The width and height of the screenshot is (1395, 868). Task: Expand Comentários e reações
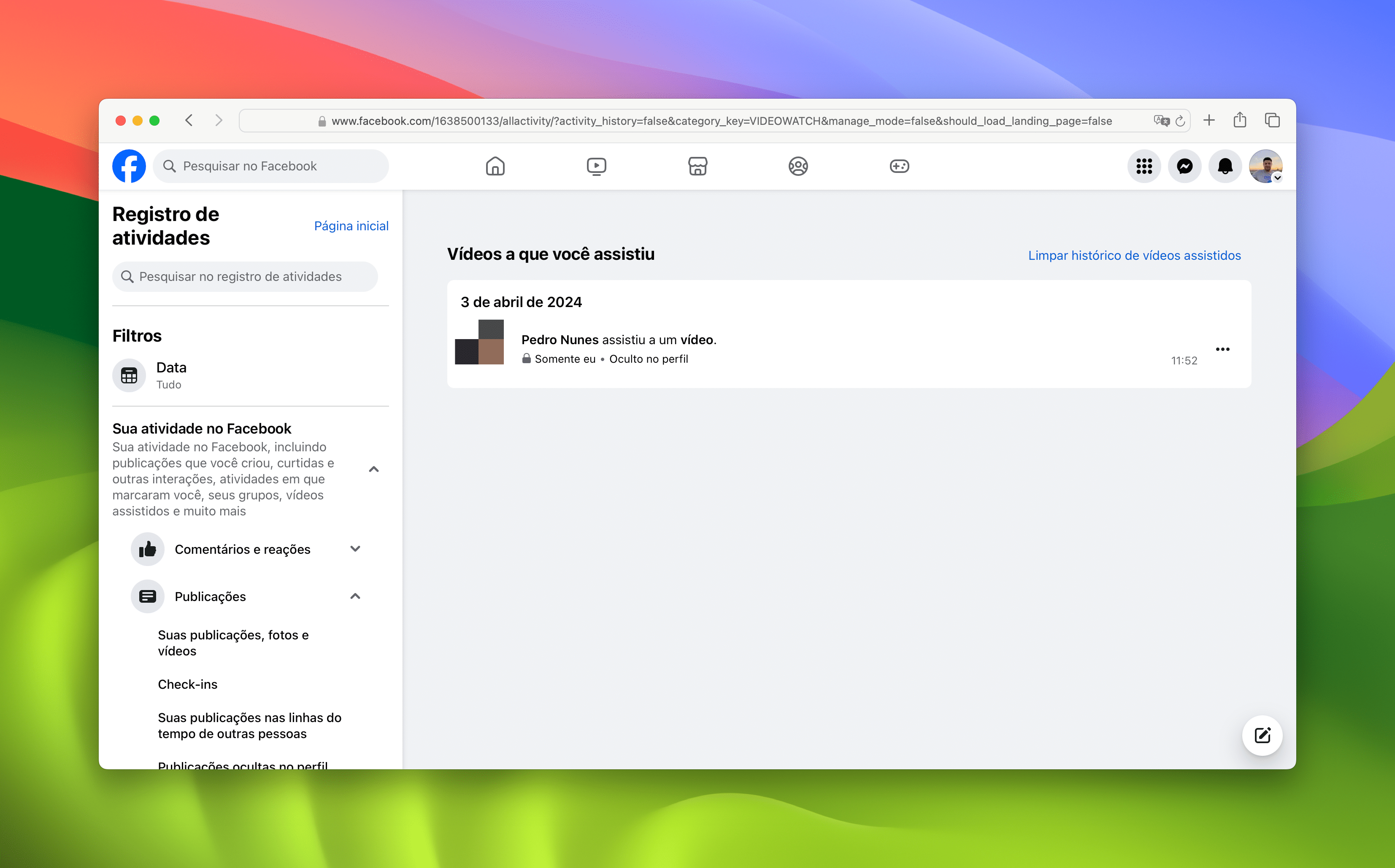pyautogui.click(x=355, y=549)
